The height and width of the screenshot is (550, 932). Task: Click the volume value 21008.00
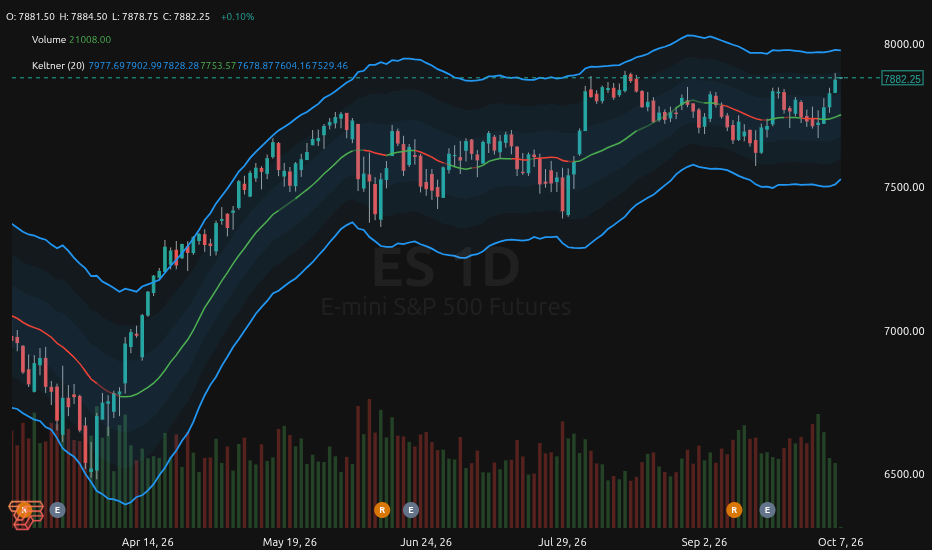pos(90,40)
